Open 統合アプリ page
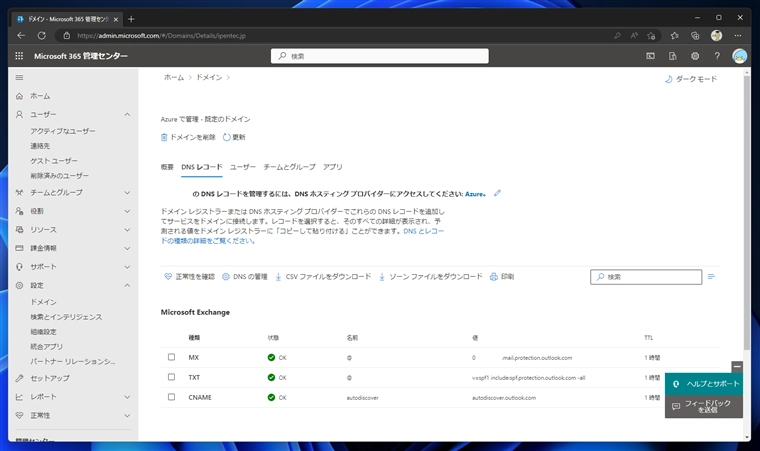This screenshot has width=760, height=451. tap(47, 346)
